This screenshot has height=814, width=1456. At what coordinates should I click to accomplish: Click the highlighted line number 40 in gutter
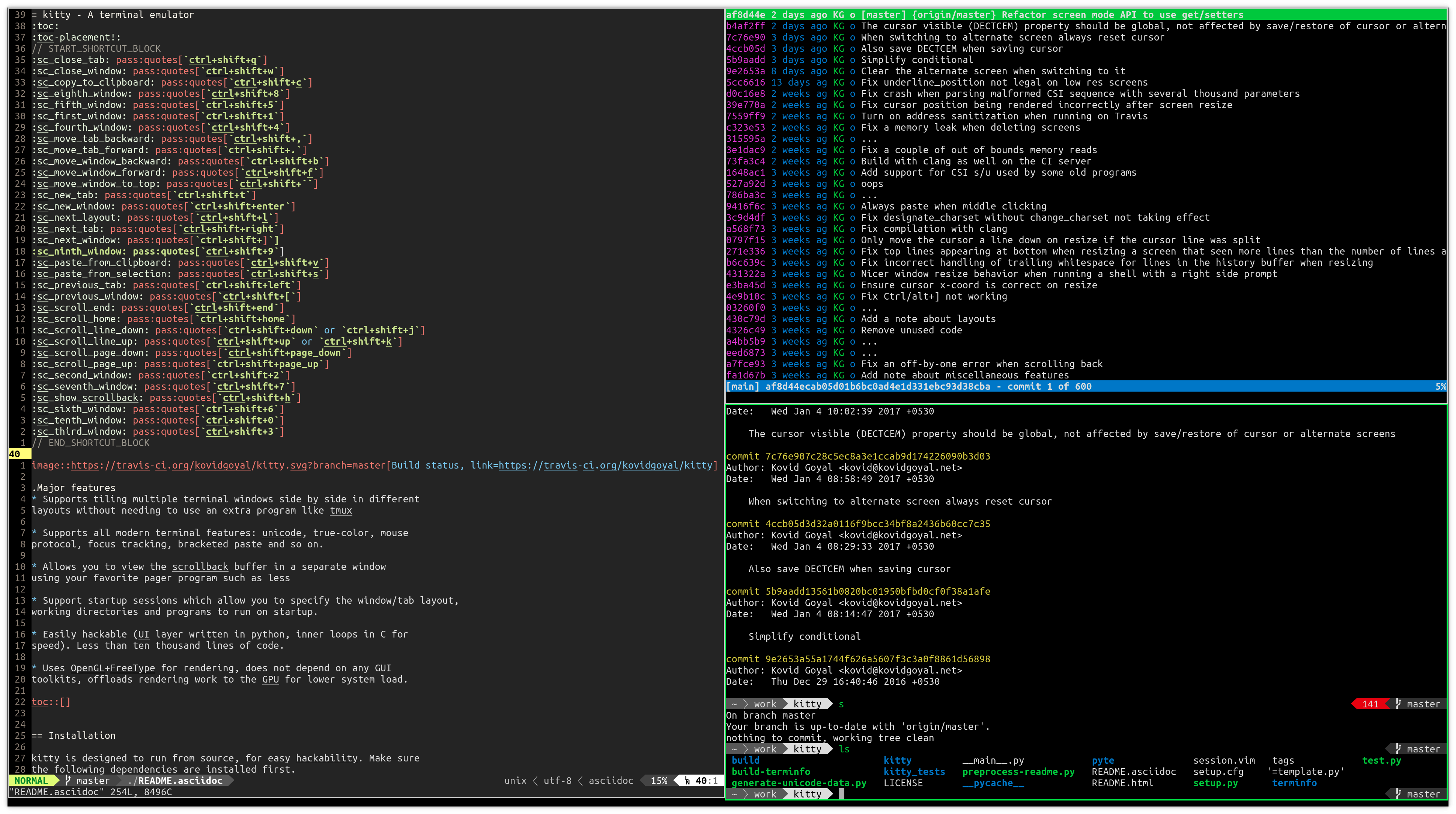coord(15,453)
